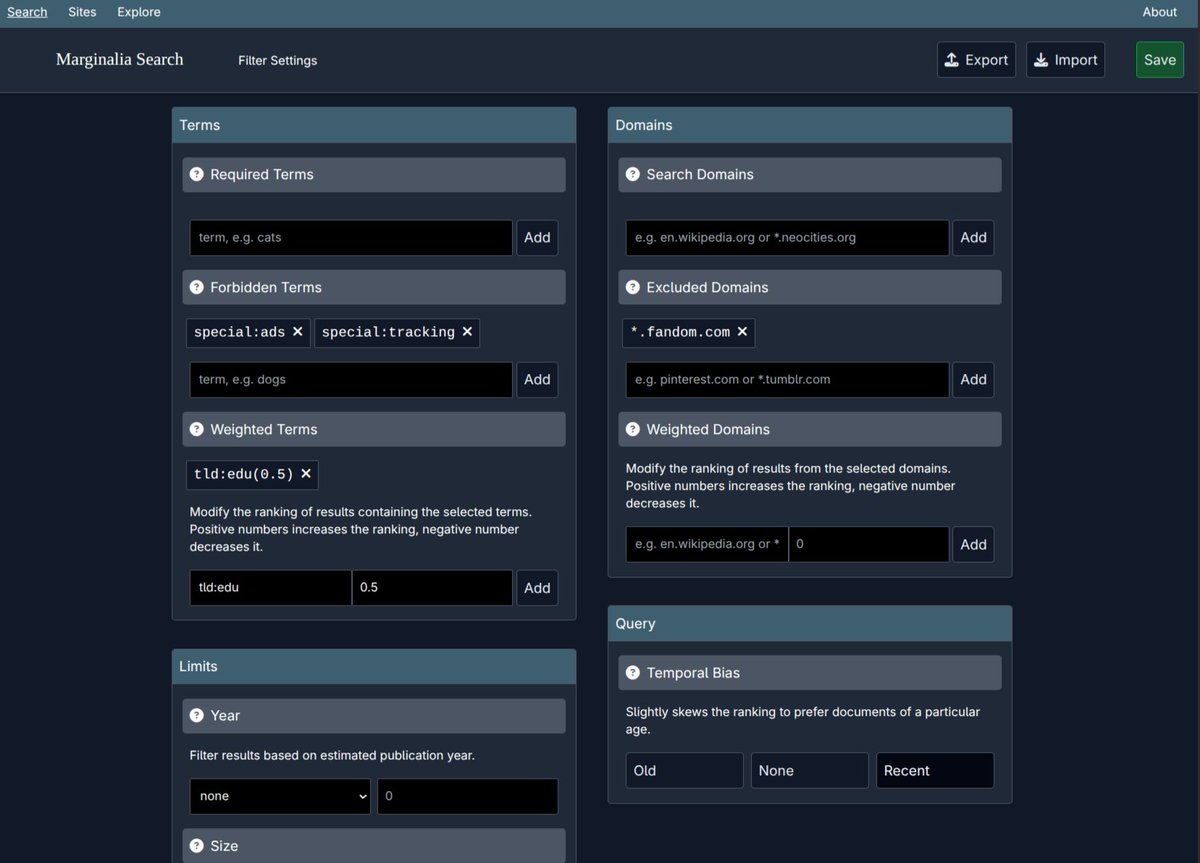Click the help icon beside Temporal Bias
The height and width of the screenshot is (863, 1200).
[x=633, y=673]
